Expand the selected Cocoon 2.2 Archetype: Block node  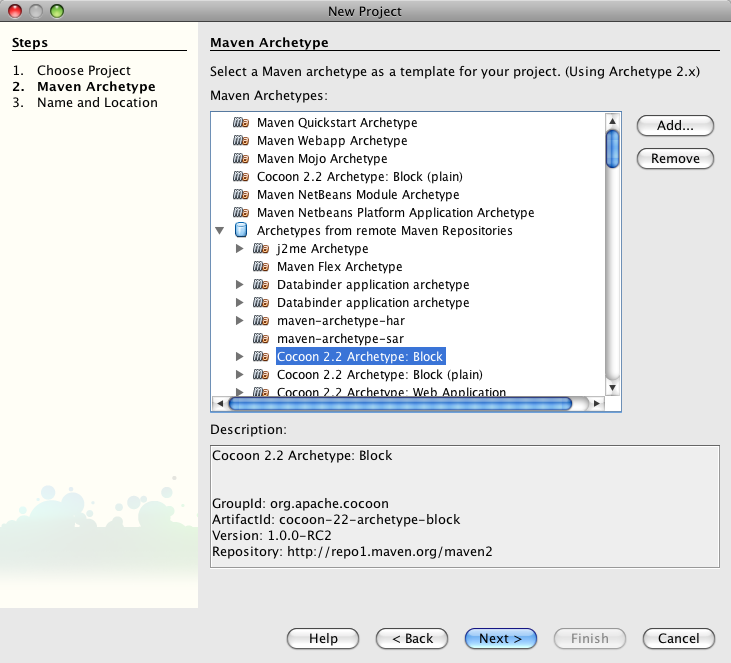click(239, 357)
